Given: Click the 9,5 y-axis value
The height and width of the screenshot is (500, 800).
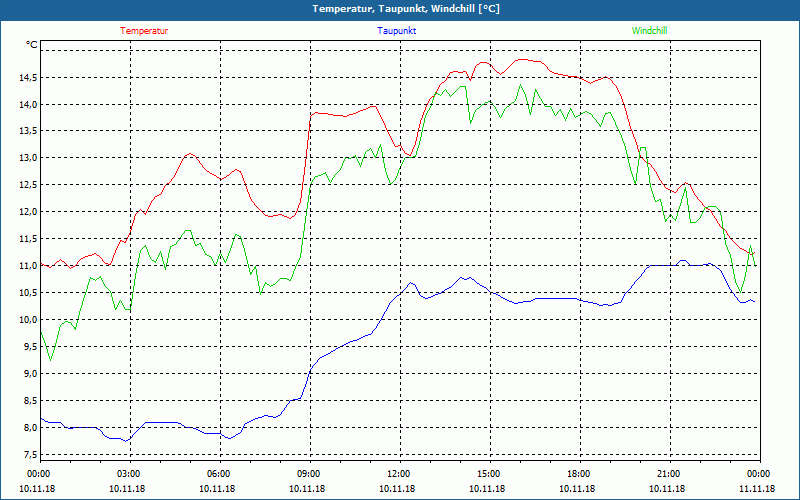Looking at the screenshot, I should (x=31, y=347).
